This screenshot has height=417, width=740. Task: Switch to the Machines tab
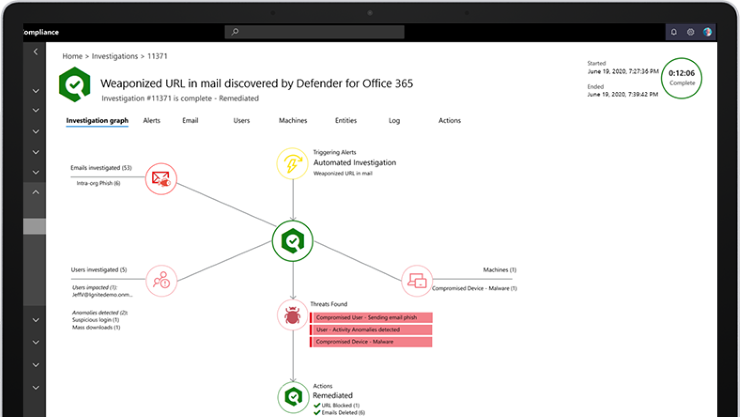[293, 121]
